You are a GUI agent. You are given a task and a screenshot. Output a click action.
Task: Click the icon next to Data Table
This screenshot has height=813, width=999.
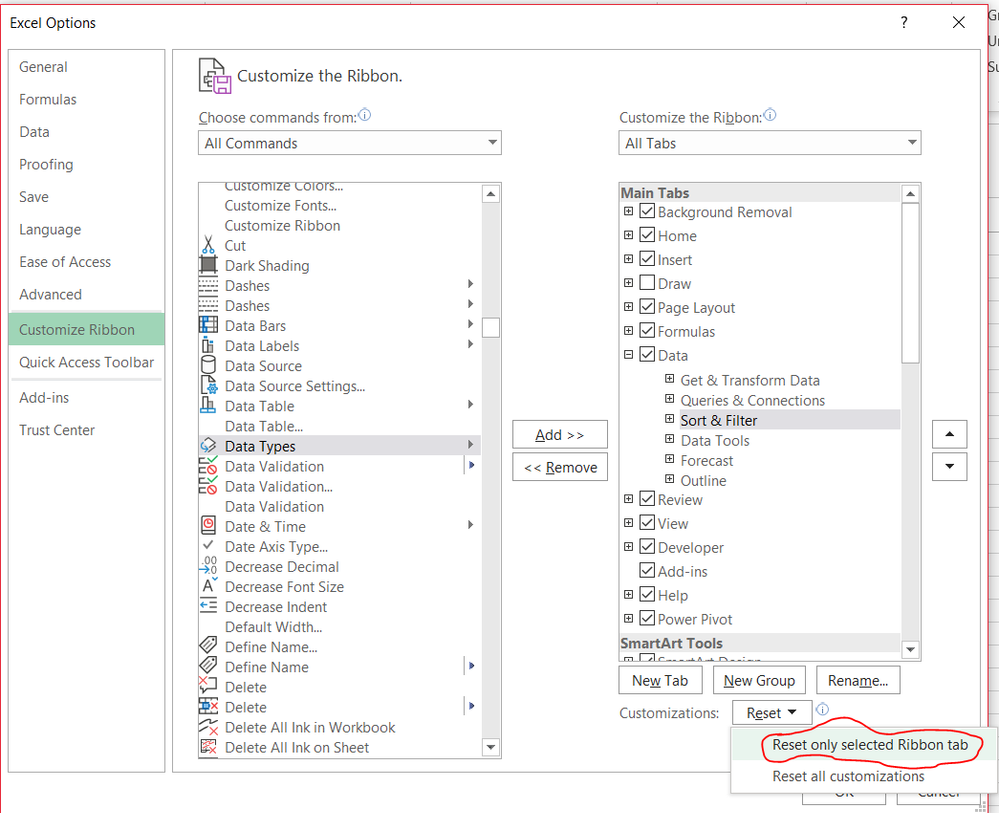(208, 405)
